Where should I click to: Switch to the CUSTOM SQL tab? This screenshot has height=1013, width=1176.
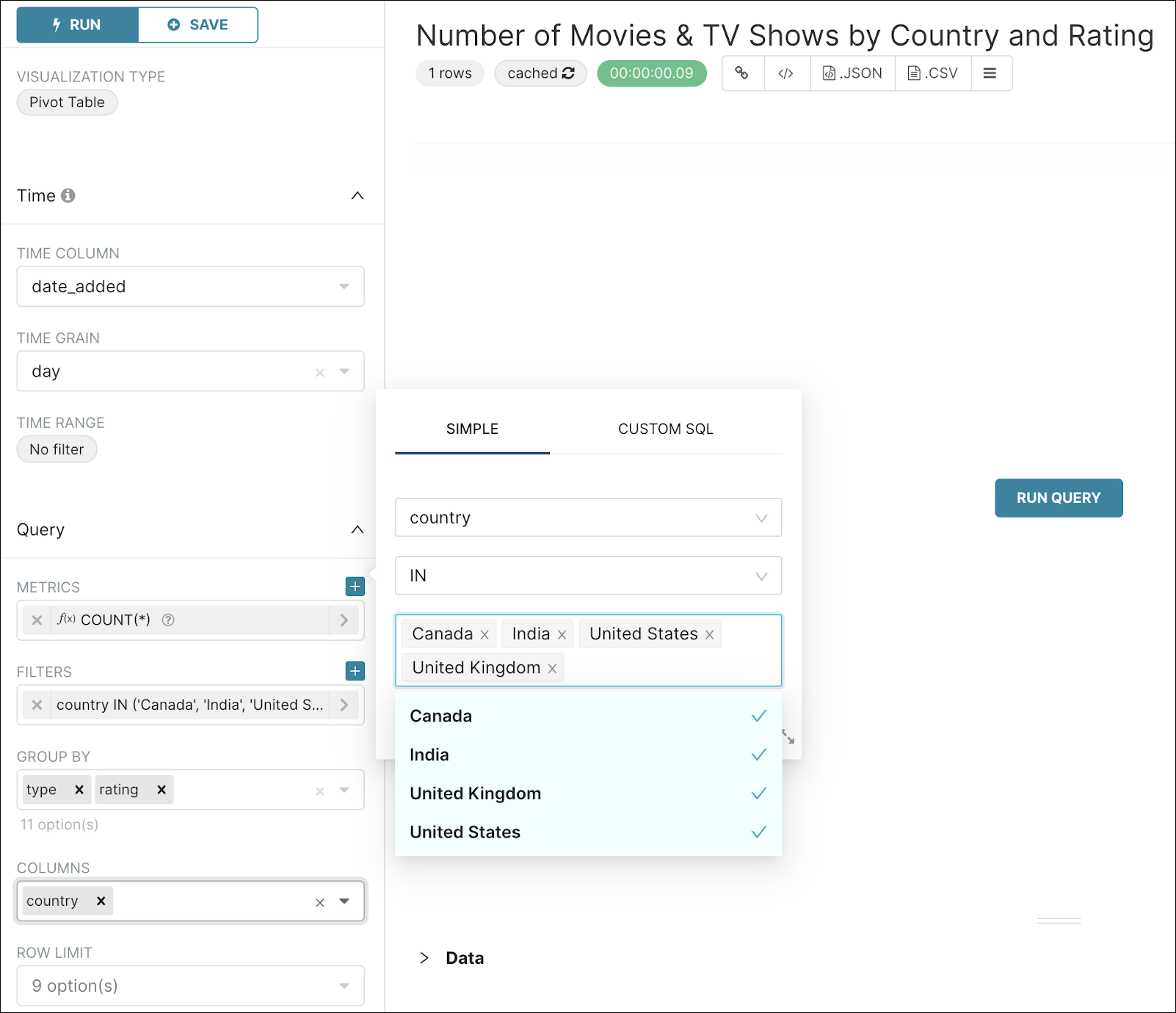pos(665,429)
